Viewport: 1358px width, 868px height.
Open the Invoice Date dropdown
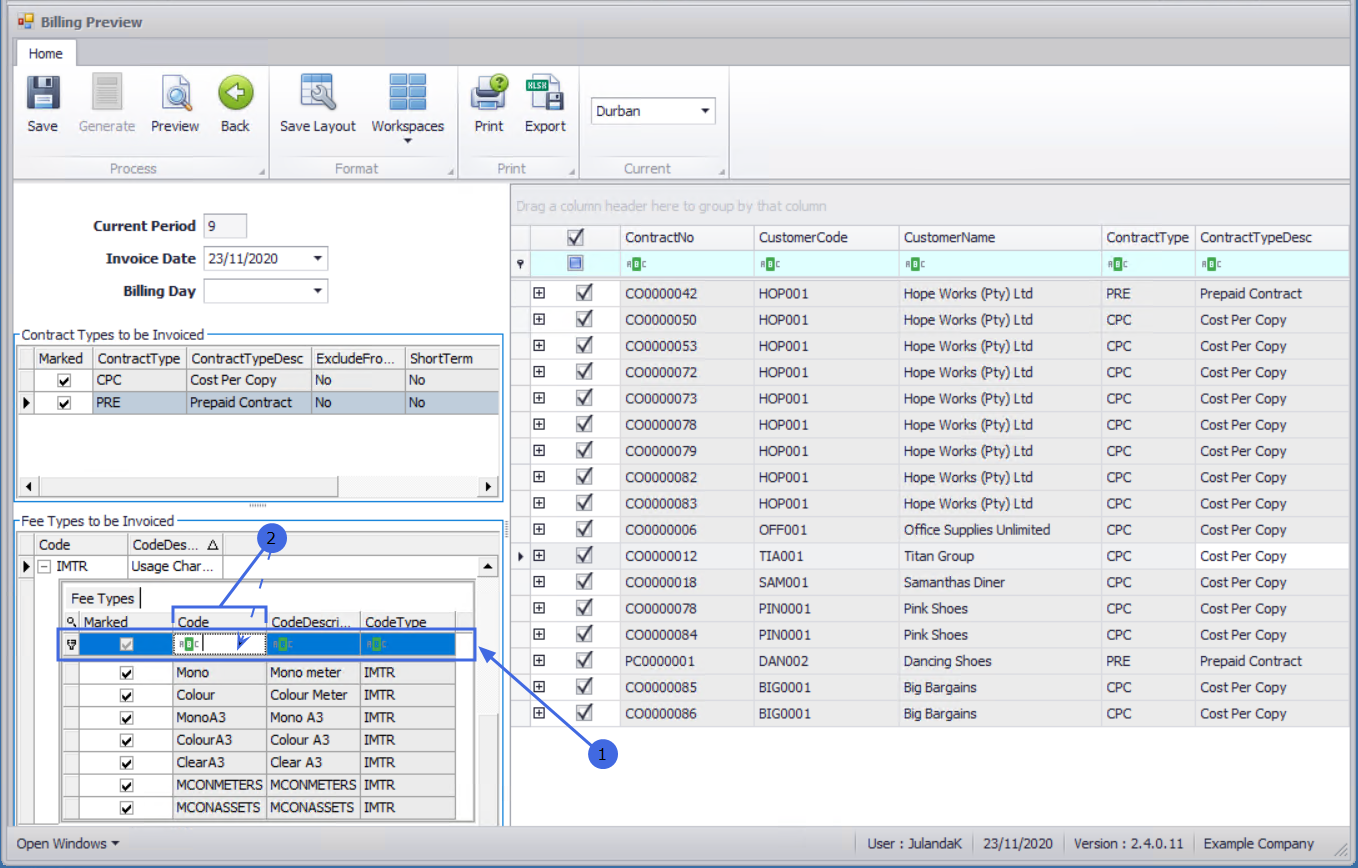pos(317,259)
